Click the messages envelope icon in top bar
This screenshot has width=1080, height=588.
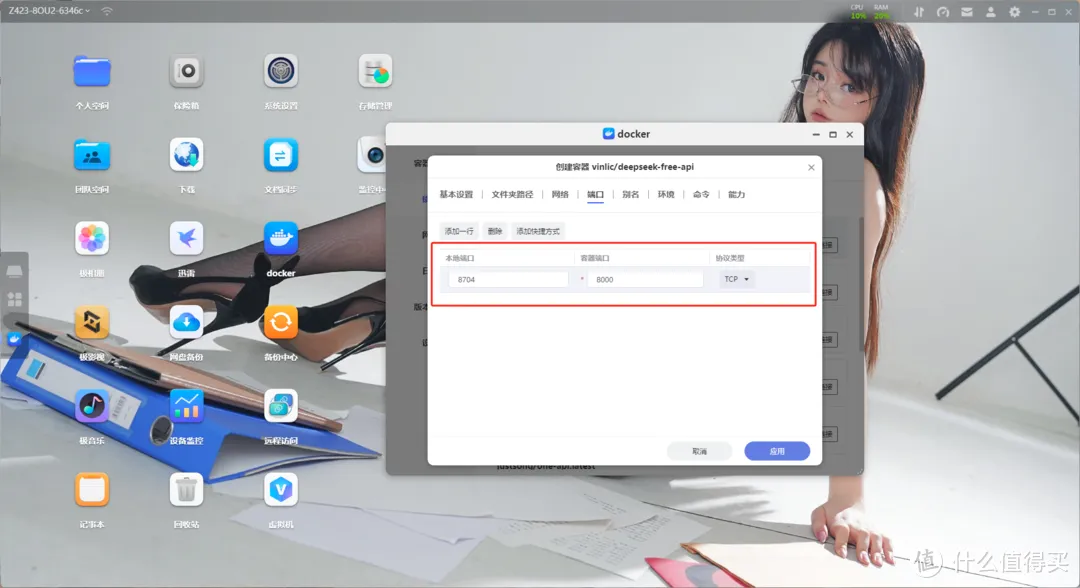965,11
